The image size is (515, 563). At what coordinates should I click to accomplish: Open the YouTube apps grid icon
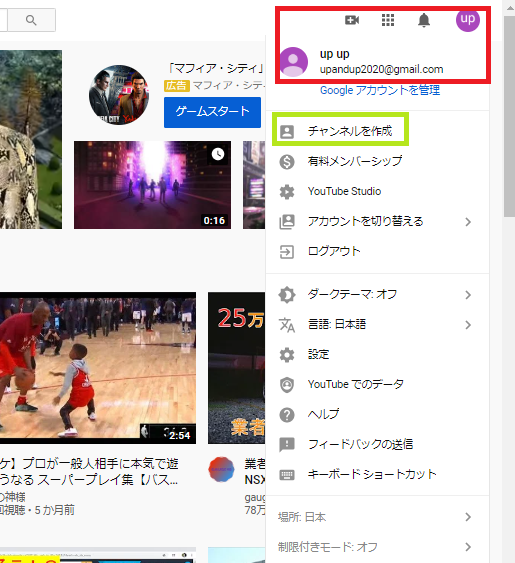click(x=388, y=20)
